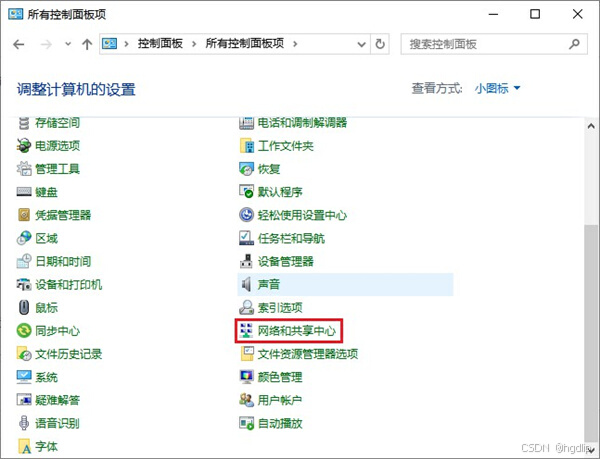Click the 搜索控制面板 search field
600x459 pixels.
point(494,44)
